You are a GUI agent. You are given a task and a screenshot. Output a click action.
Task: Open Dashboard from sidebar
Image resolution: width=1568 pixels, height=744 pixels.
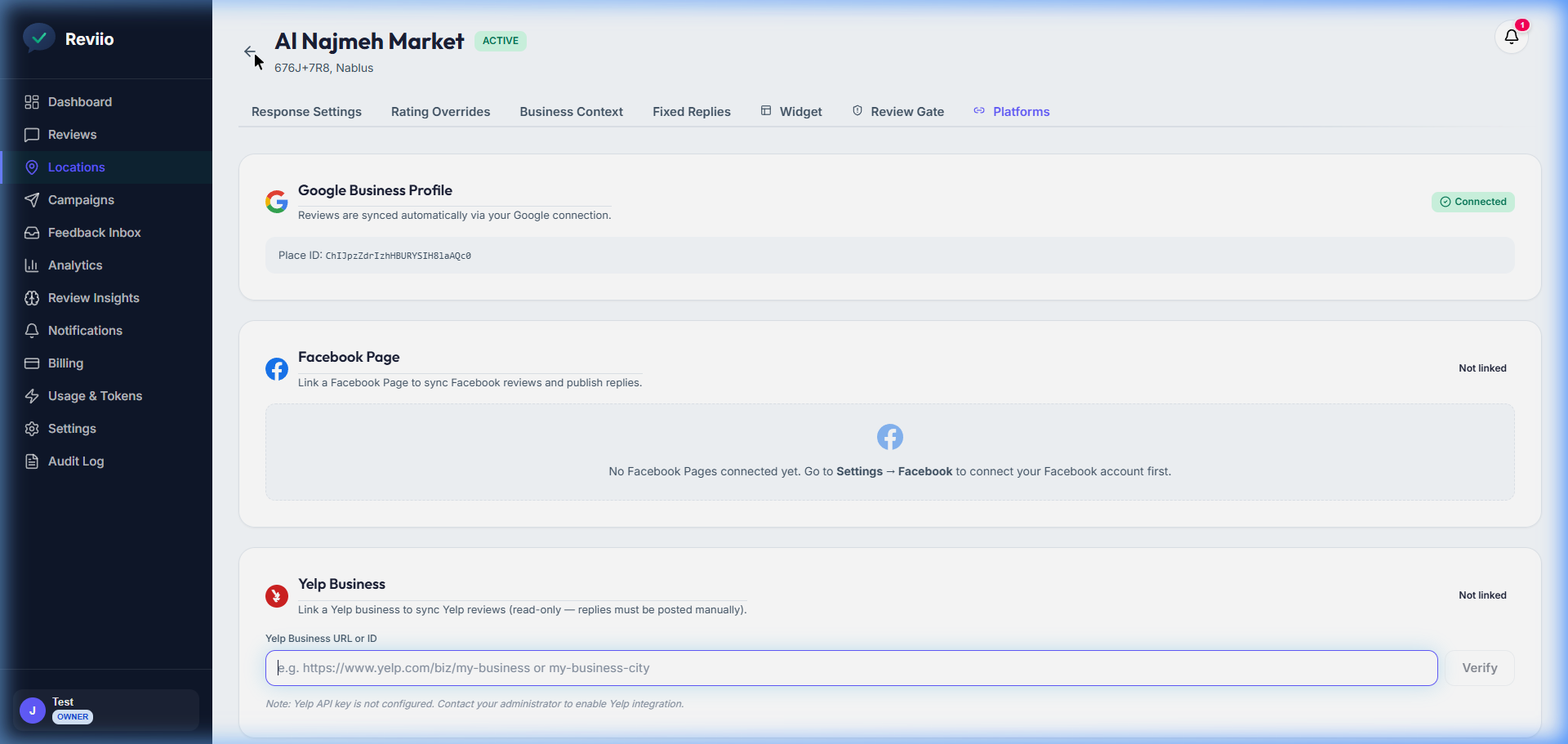(106, 102)
